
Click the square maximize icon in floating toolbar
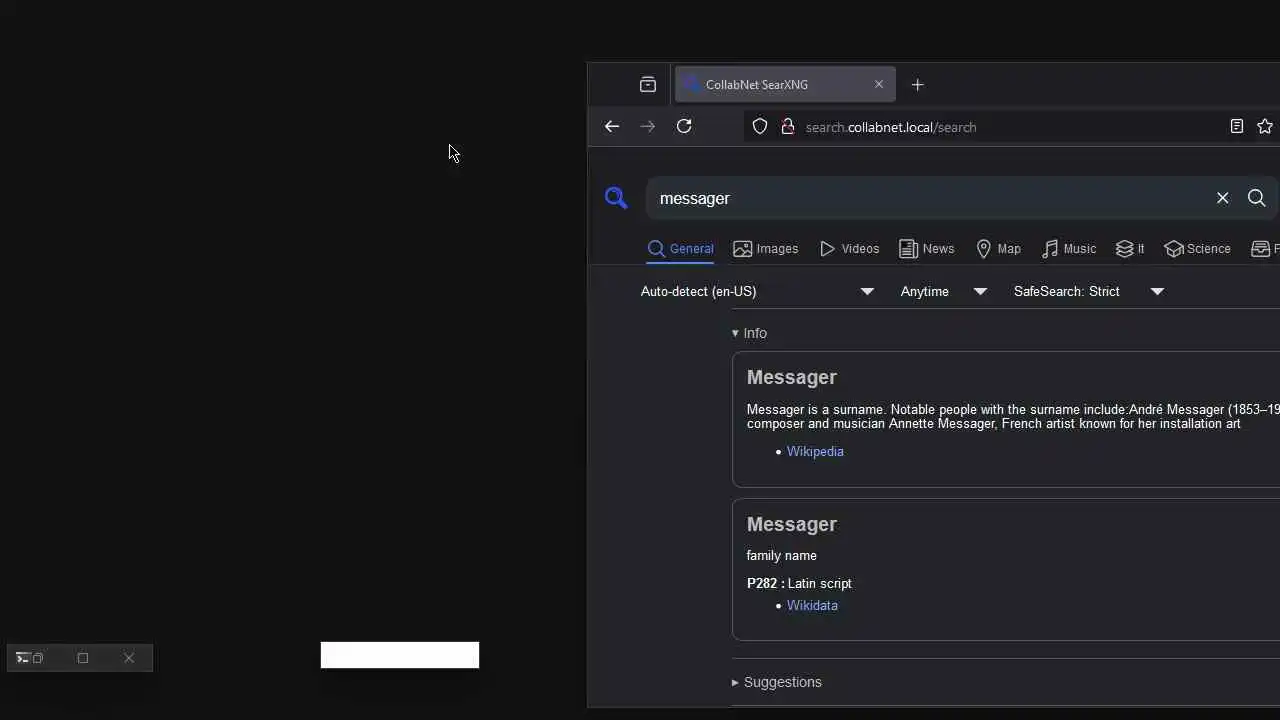pyautogui.click(x=83, y=658)
